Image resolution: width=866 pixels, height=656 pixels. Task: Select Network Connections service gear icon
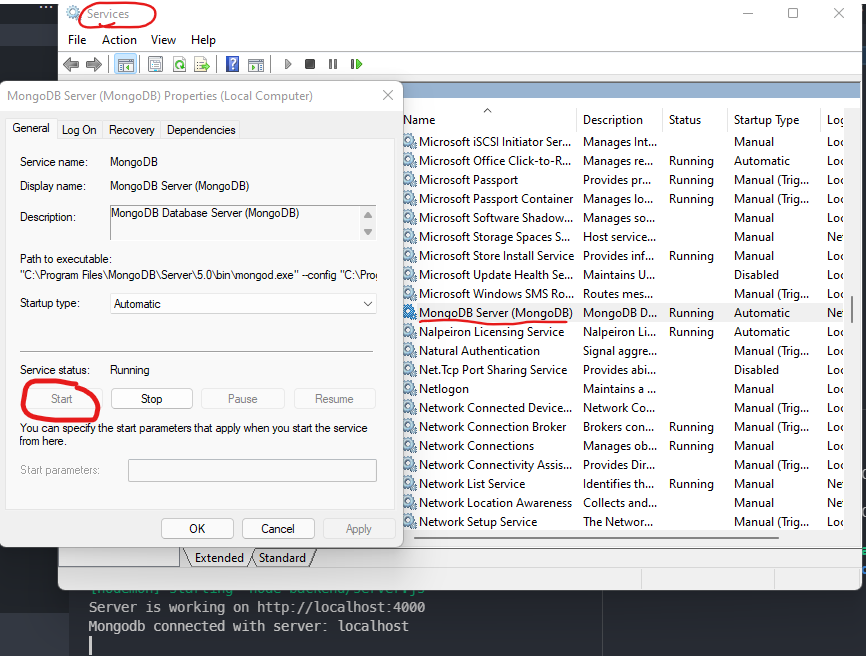[409, 446]
